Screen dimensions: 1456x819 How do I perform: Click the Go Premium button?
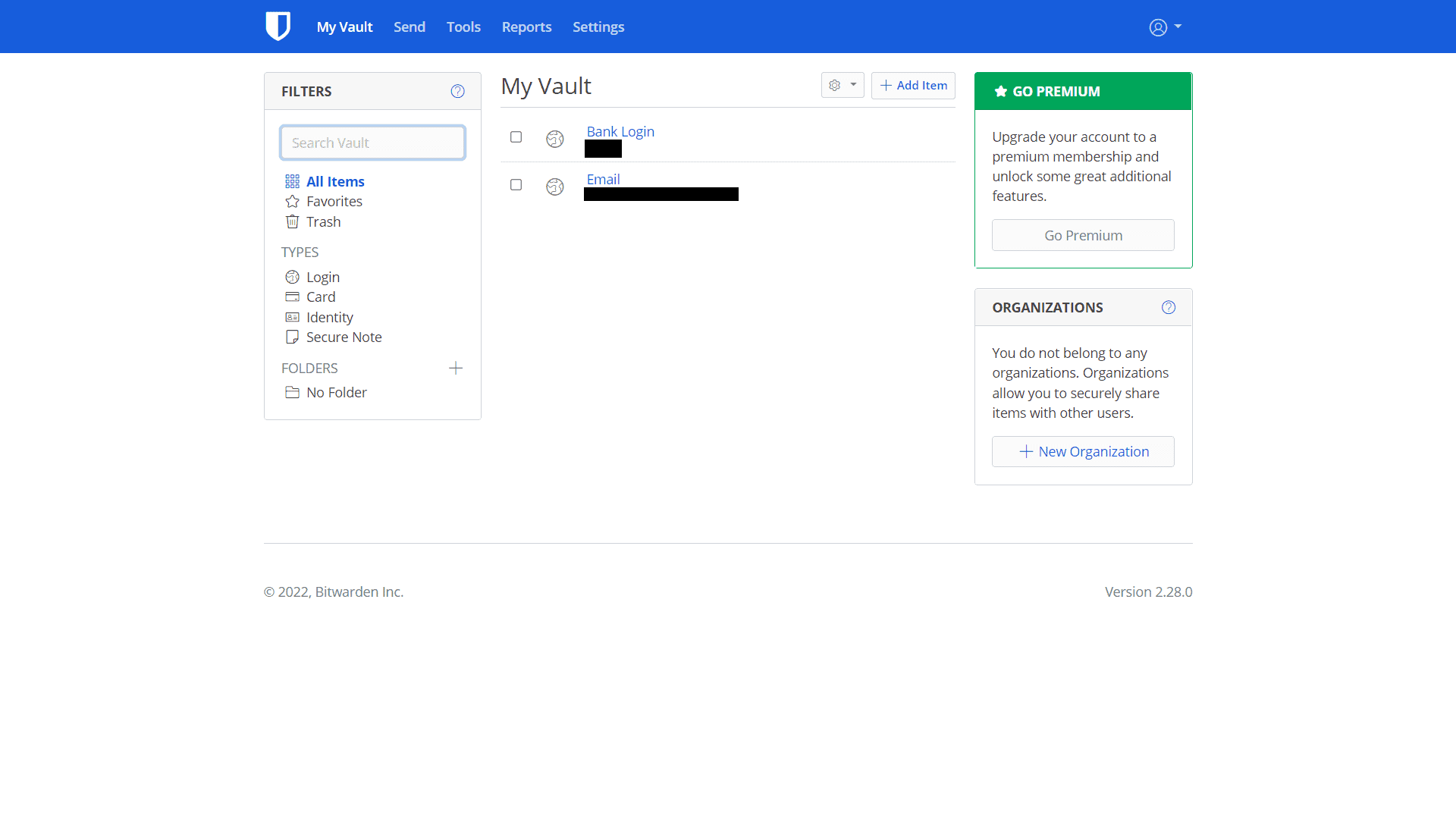point(1083,235)
